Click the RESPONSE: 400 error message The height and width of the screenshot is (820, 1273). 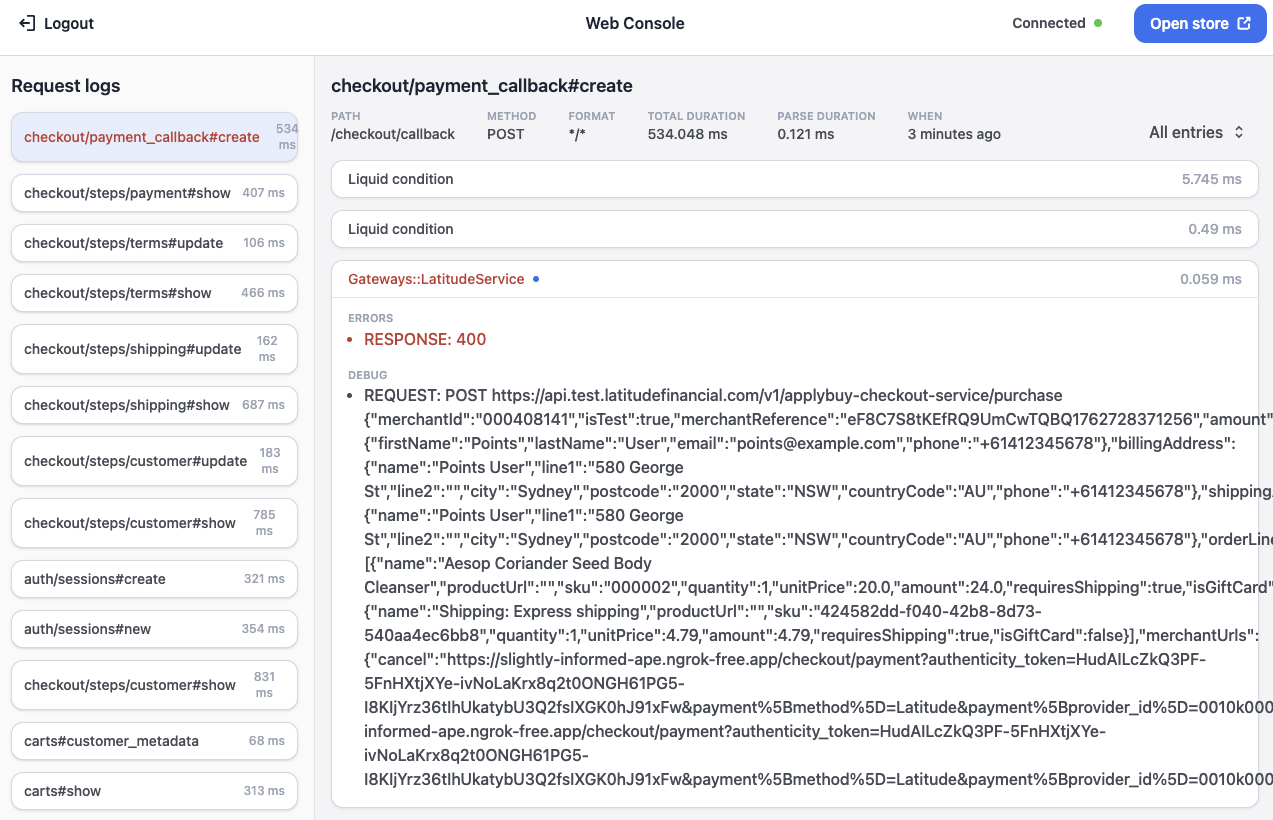point(424,339)
